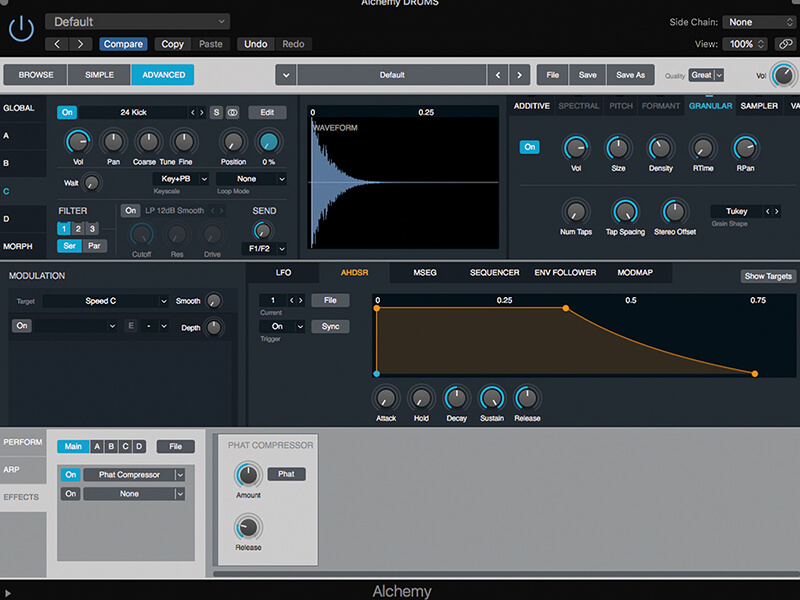Click the Copy button
800x600 pixels.
coord(172,44)
